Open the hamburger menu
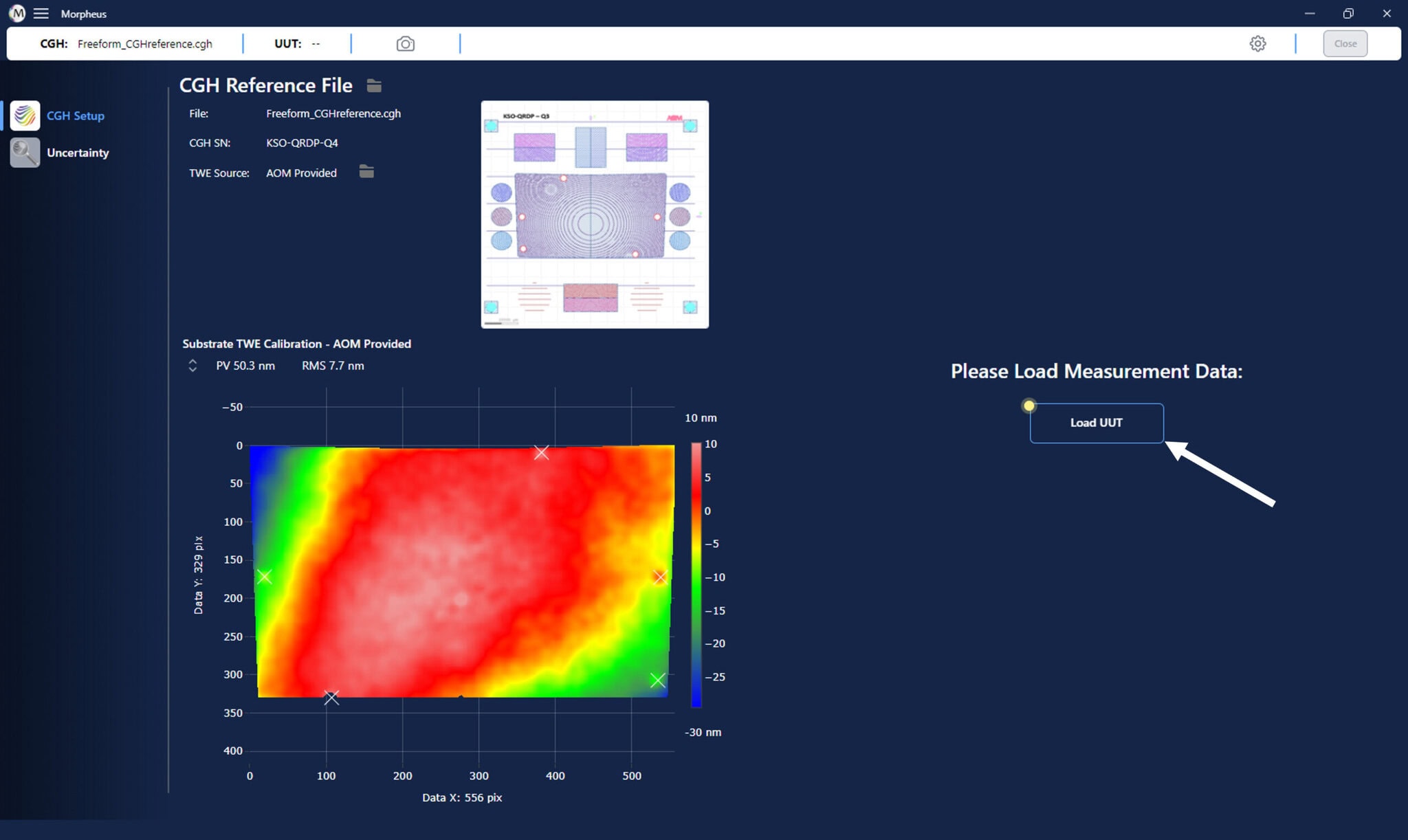 tap(41, 13)
